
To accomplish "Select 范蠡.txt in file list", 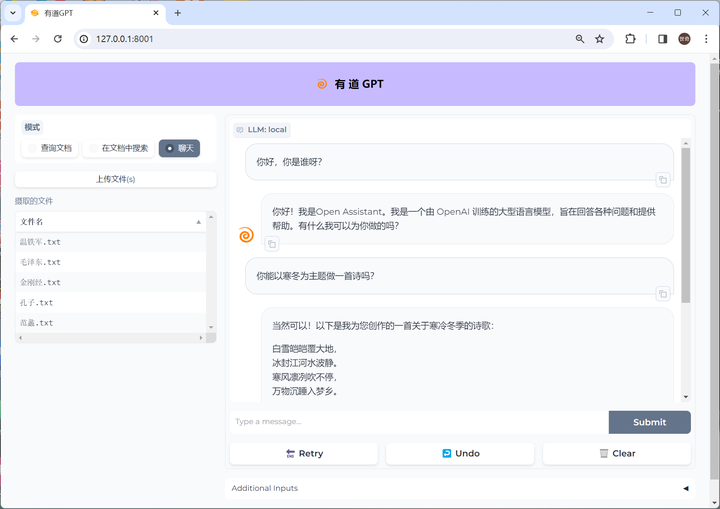I will tap(111, 323).
